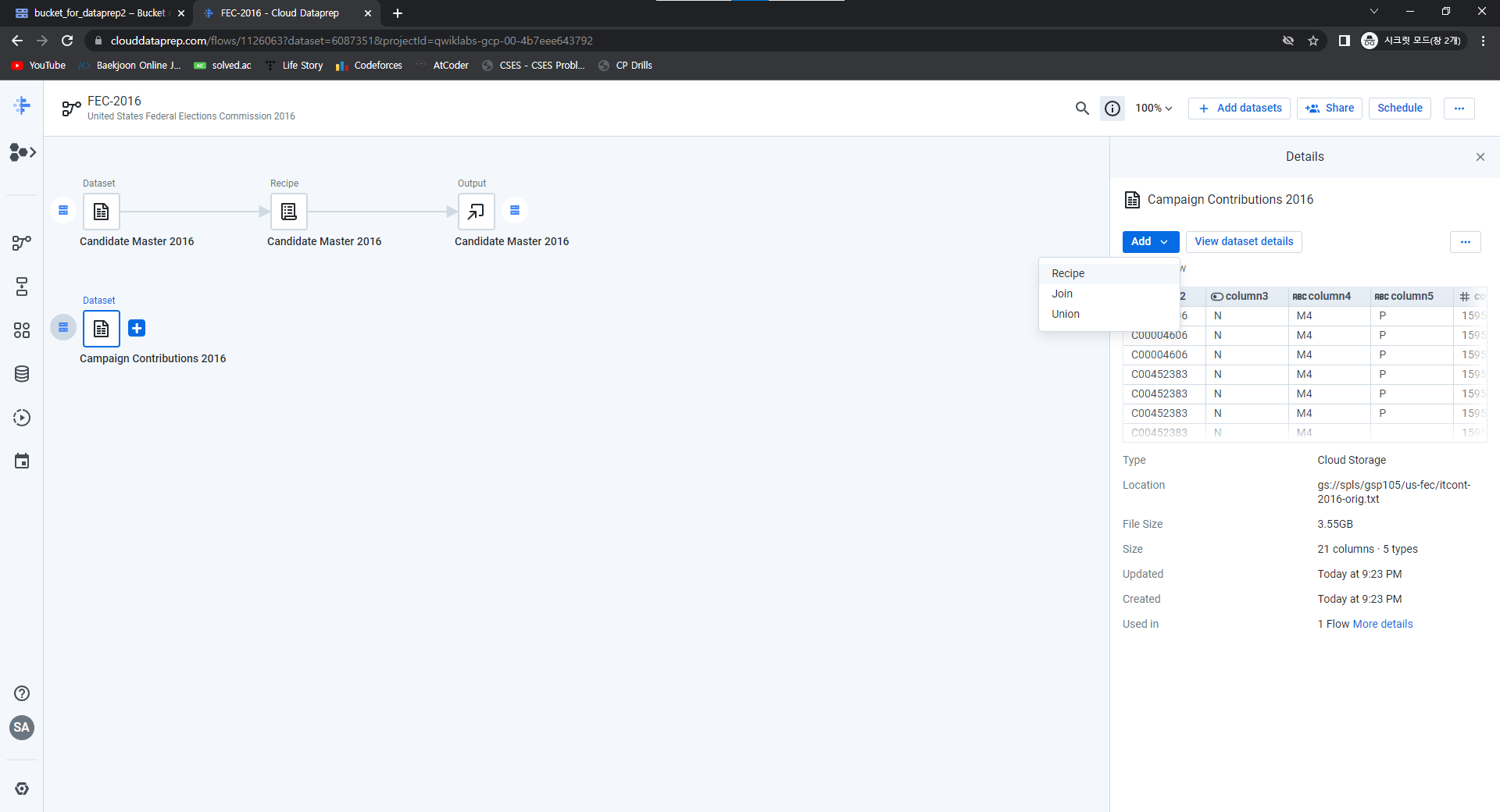This screenshot has width=1500, height=812.
Task: Click handle right of Candidate Master output
Action: click(x=515, y=210)
